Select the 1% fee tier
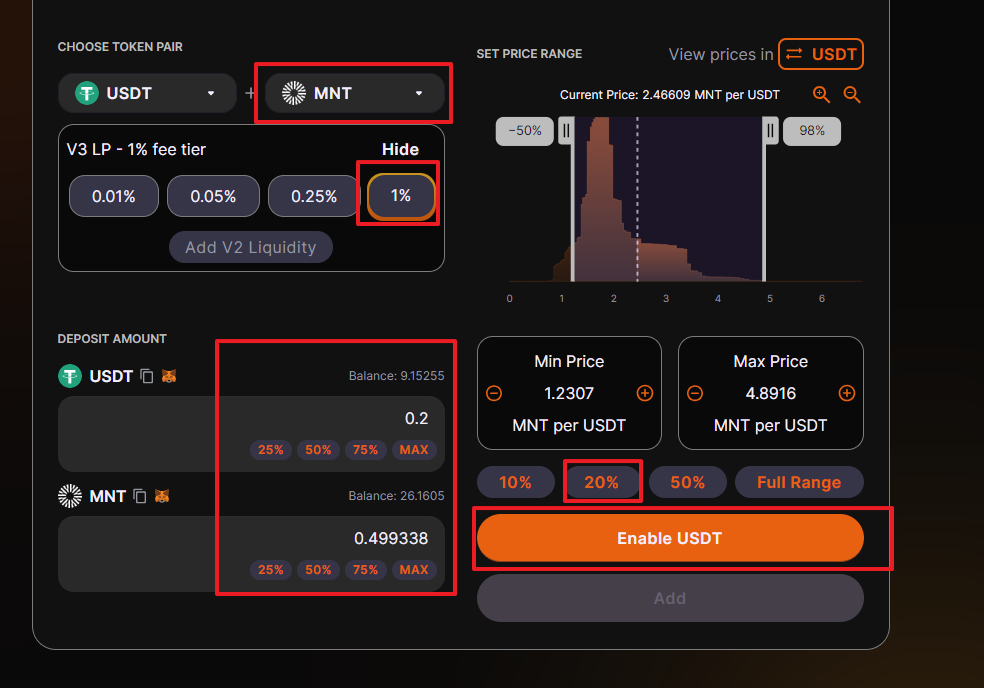Screen dimensions: 984x688 [401, 196]
